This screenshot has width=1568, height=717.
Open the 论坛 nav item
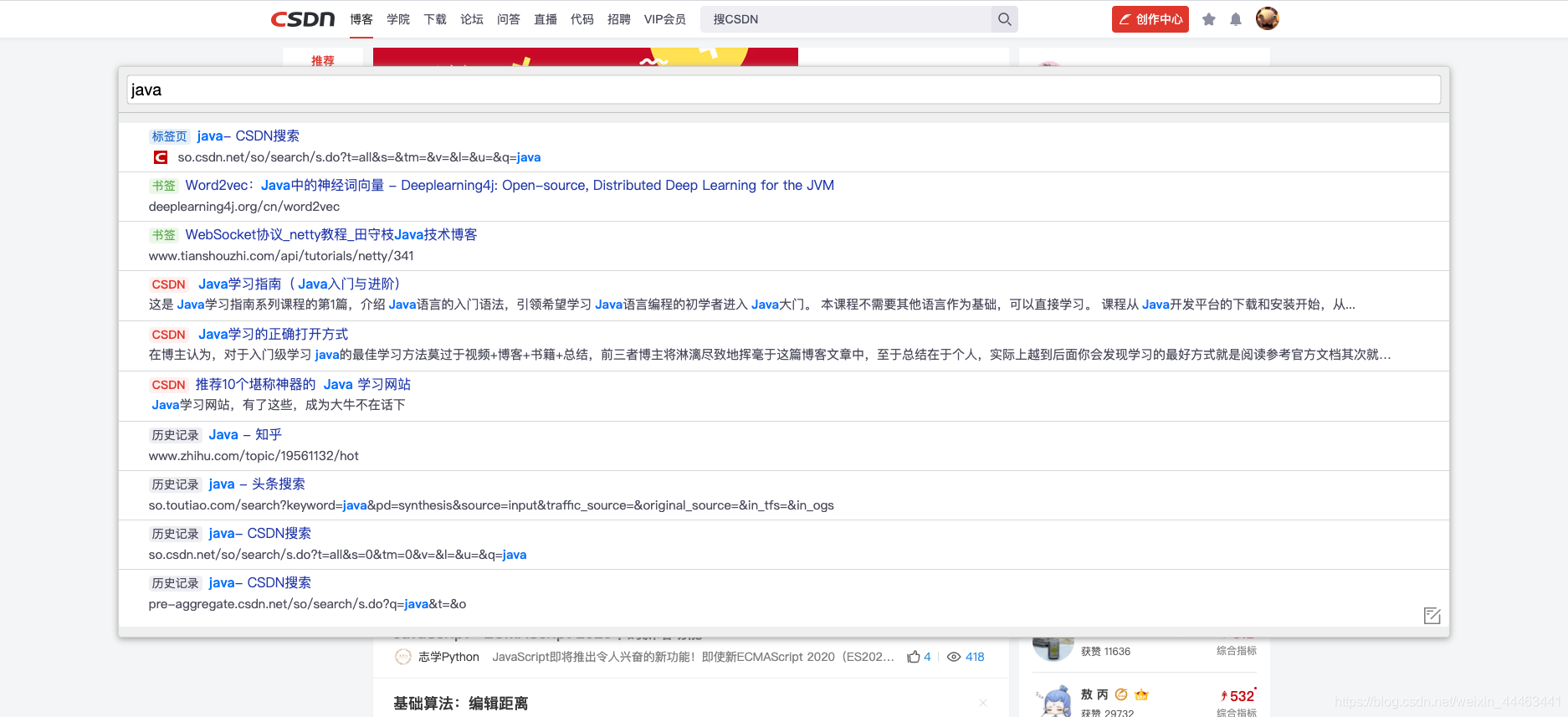[x=472, y=19]
